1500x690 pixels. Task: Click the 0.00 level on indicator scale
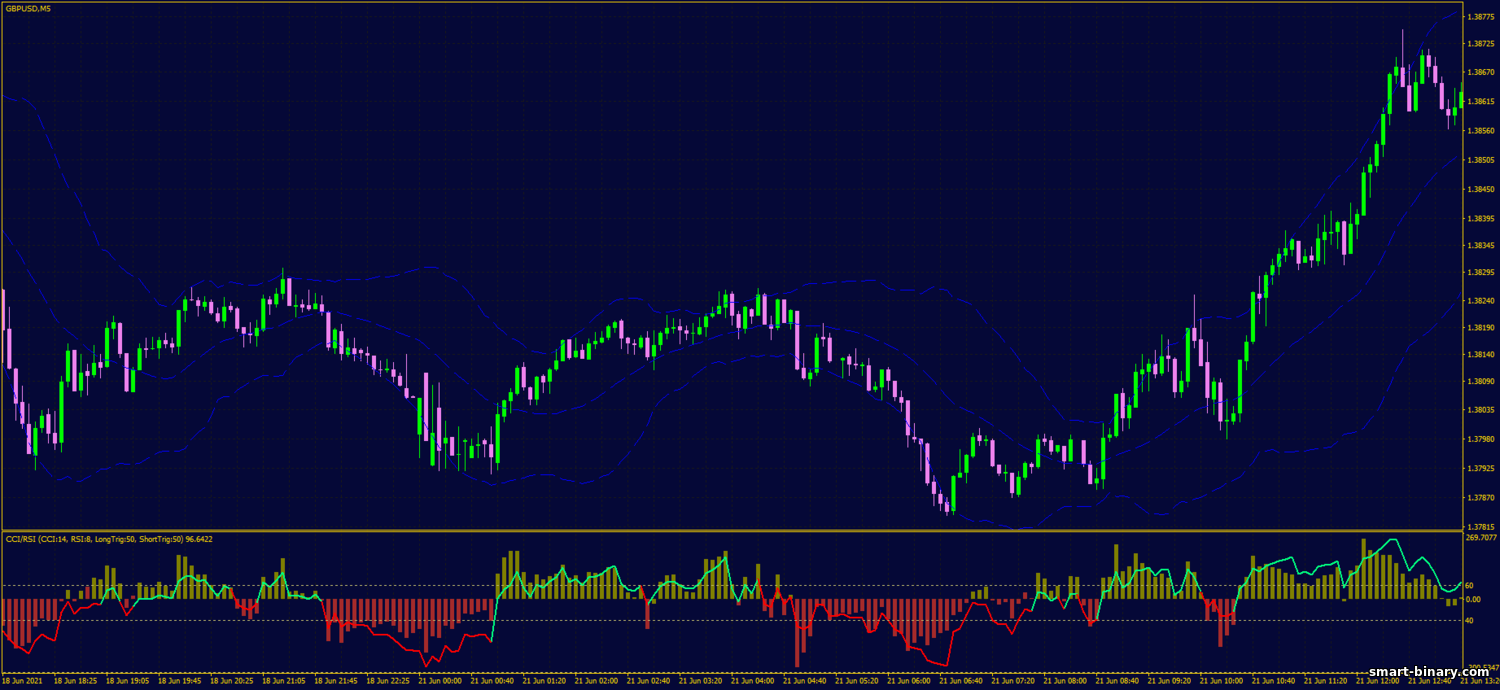[x=1473, y=599]
